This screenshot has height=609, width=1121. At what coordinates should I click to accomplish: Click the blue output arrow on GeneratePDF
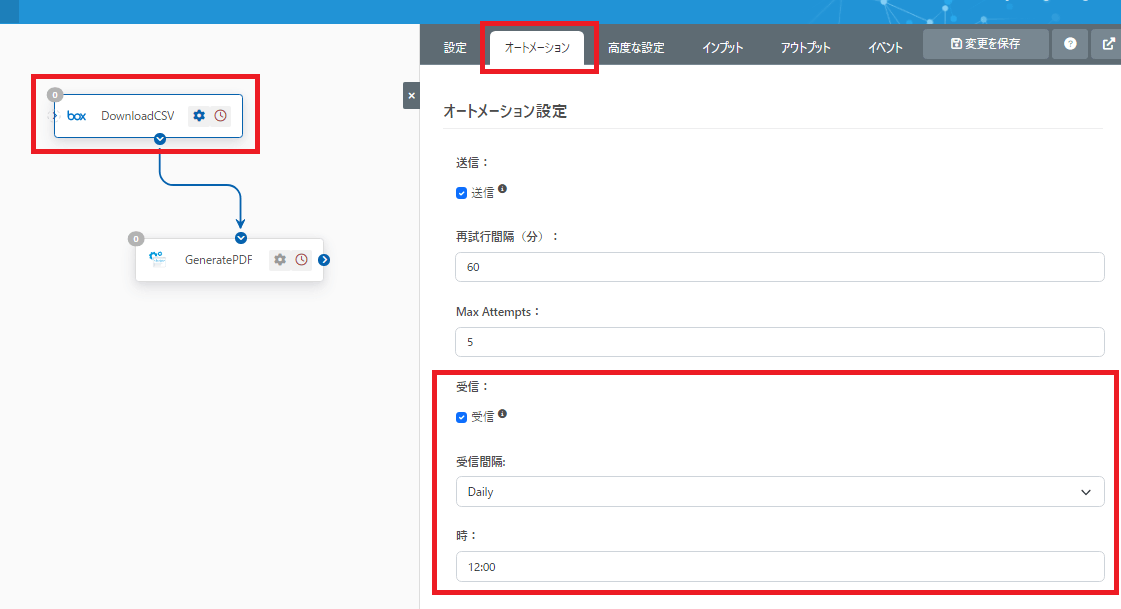(324, 259)
